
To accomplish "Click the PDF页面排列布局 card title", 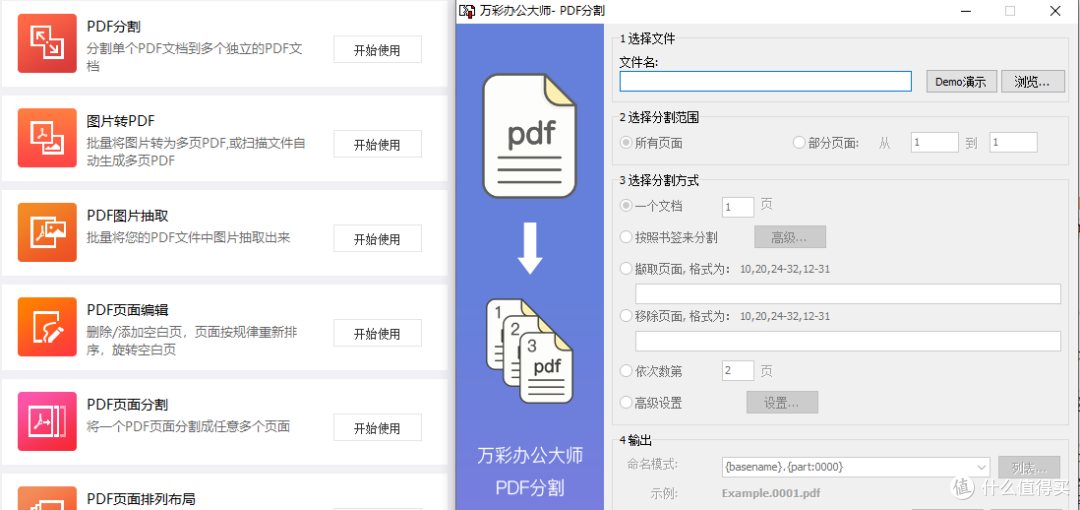I will 141,499.
